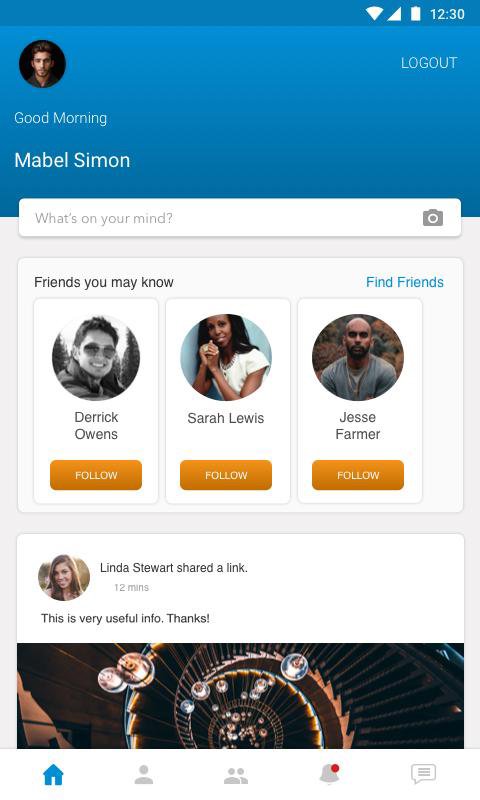Image resolution: width=480 pixels, height=800 pixels.
Task: Open notifications bell icon
Action: pos(330,773)
